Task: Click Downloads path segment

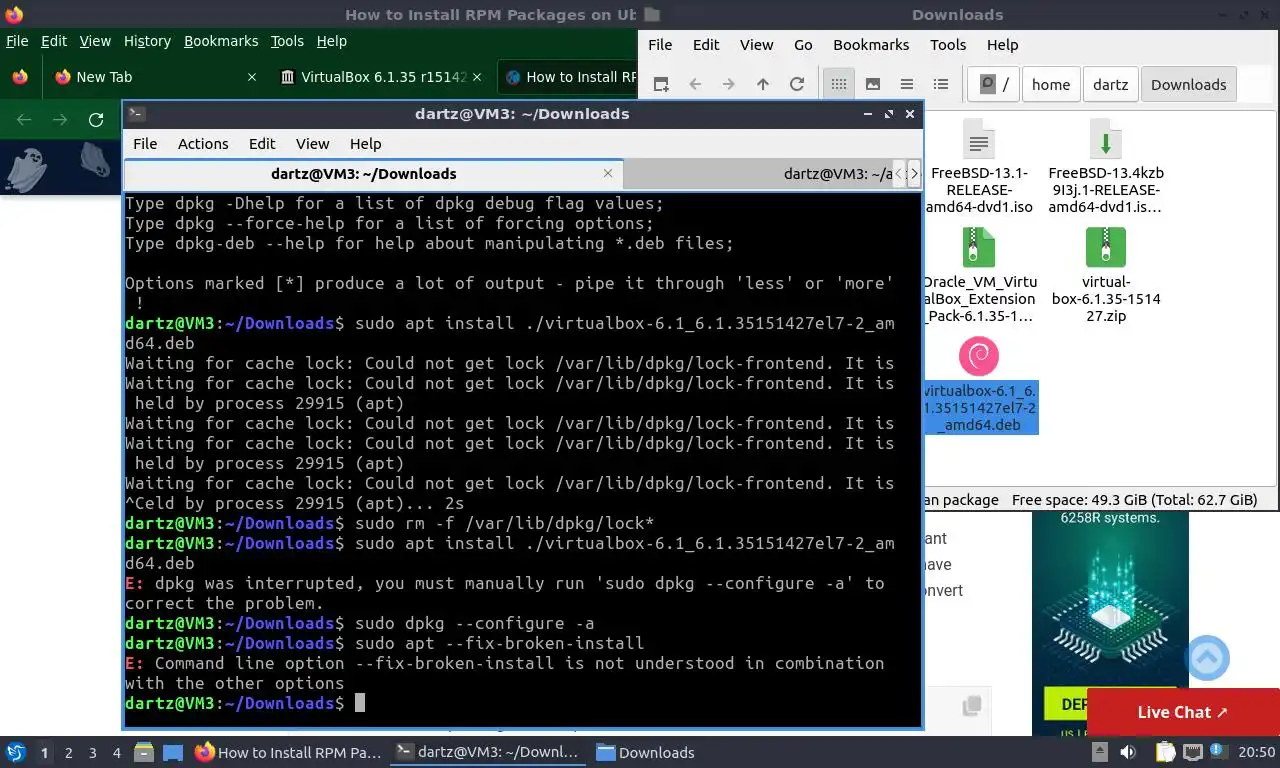Action: pos(1188,85)
